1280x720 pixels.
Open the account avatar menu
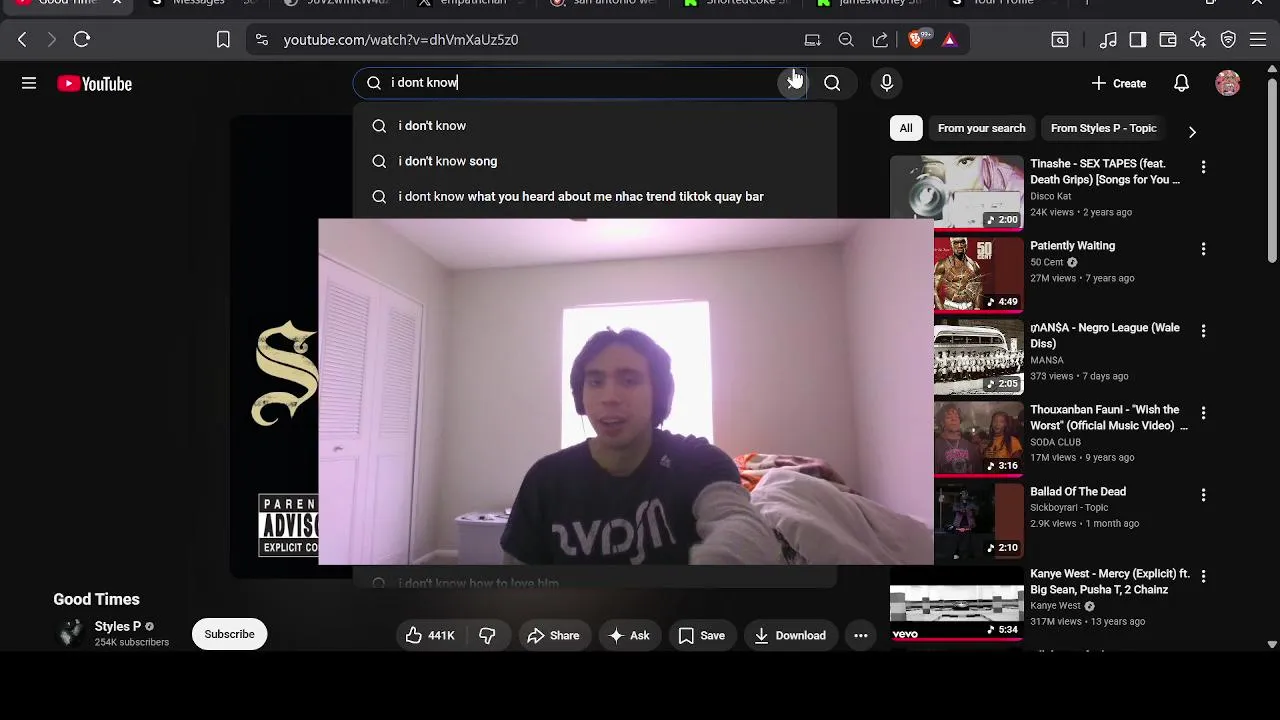pyautogui.click(x=1228, y=83)
